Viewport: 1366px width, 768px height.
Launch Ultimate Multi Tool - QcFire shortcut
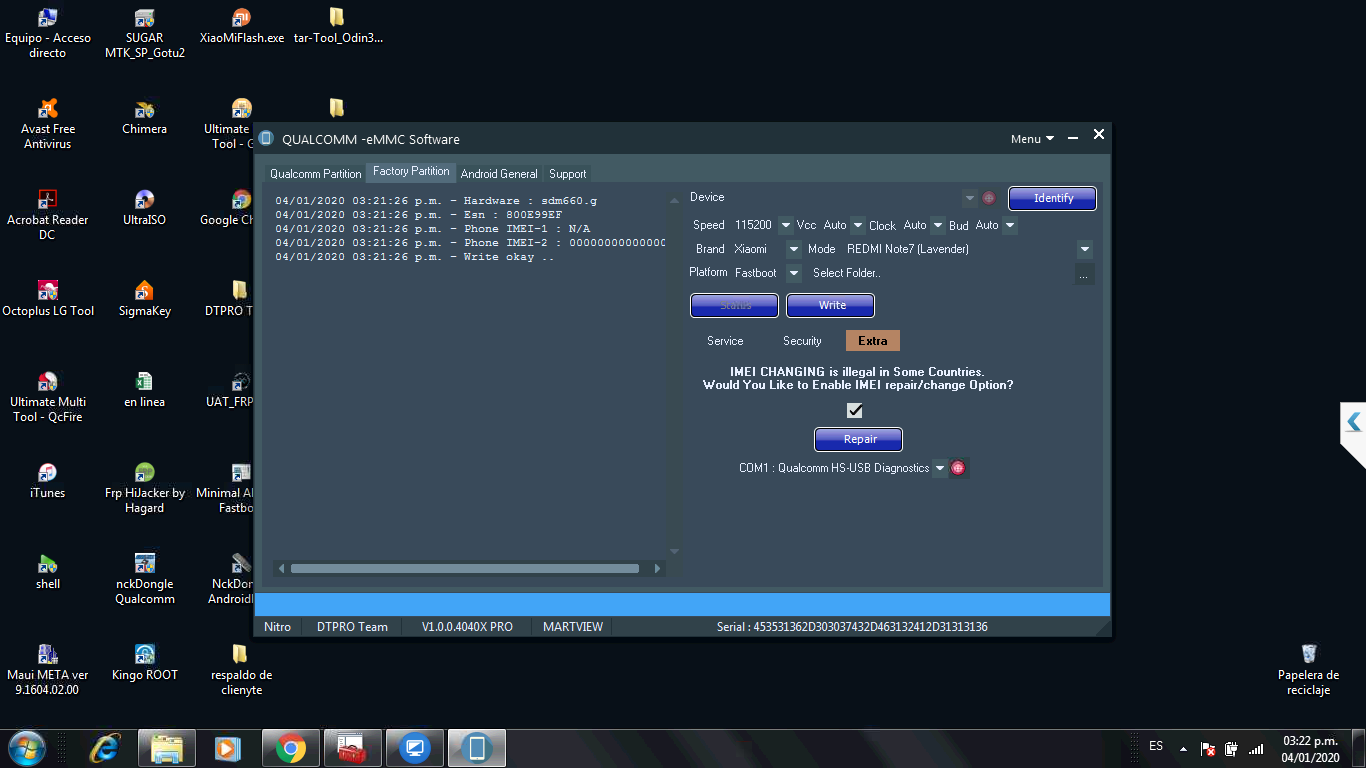[x=48, y=397]
